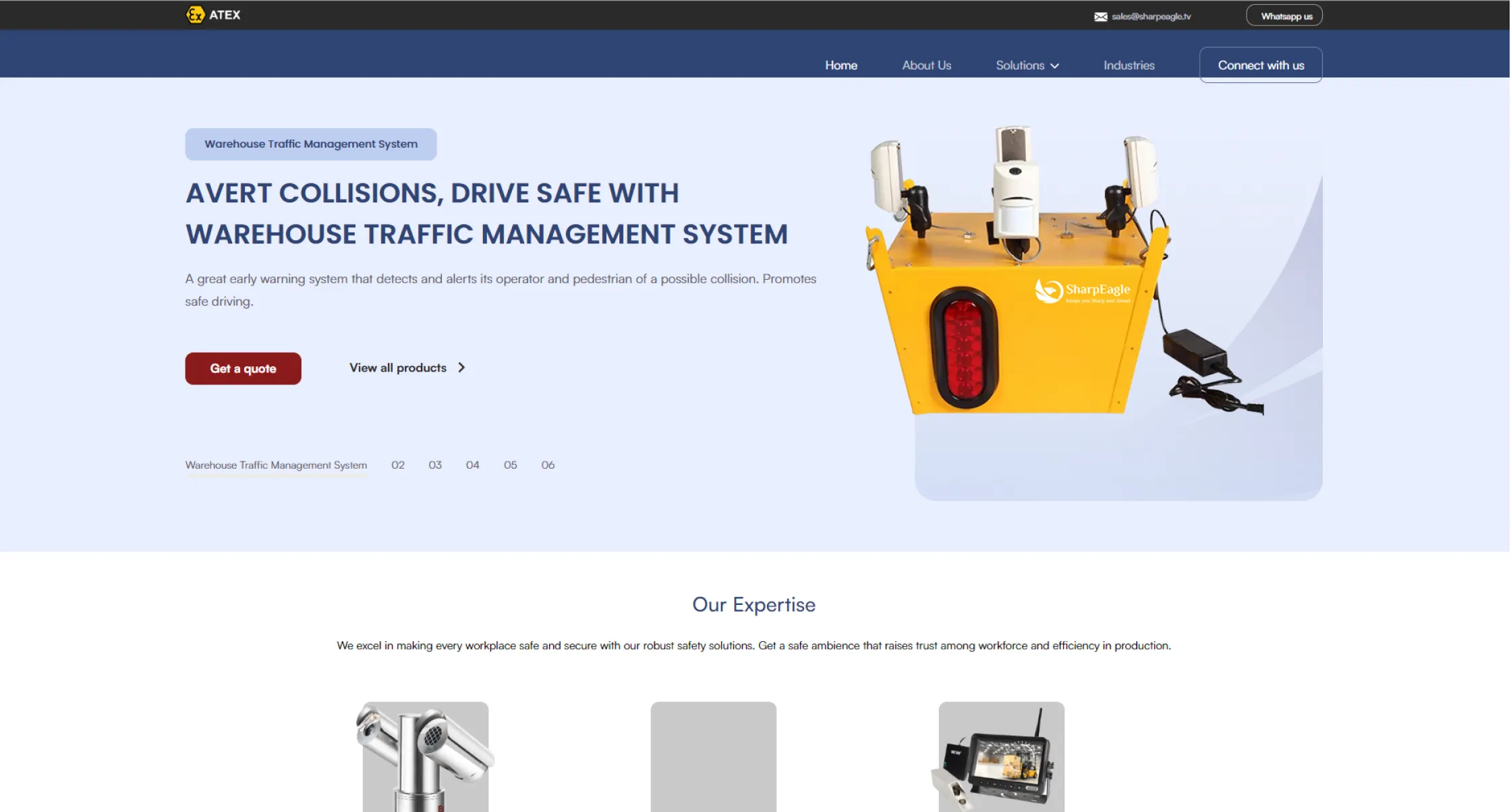
Task: Open the explosion-proof camera thumbnail
Action: 425,757
